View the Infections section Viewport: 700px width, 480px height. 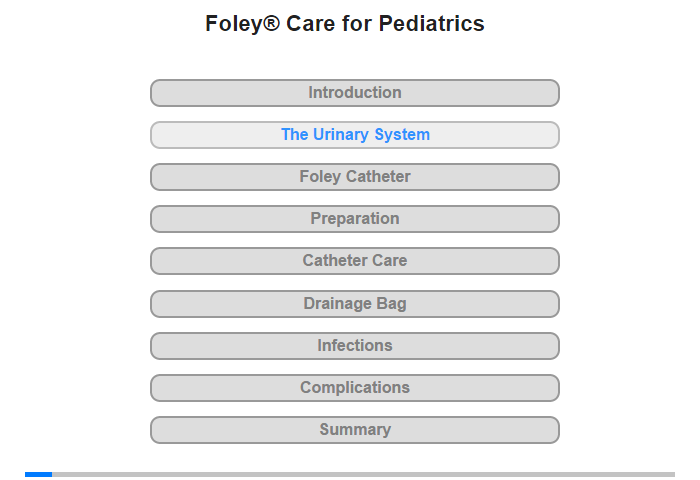354,346
